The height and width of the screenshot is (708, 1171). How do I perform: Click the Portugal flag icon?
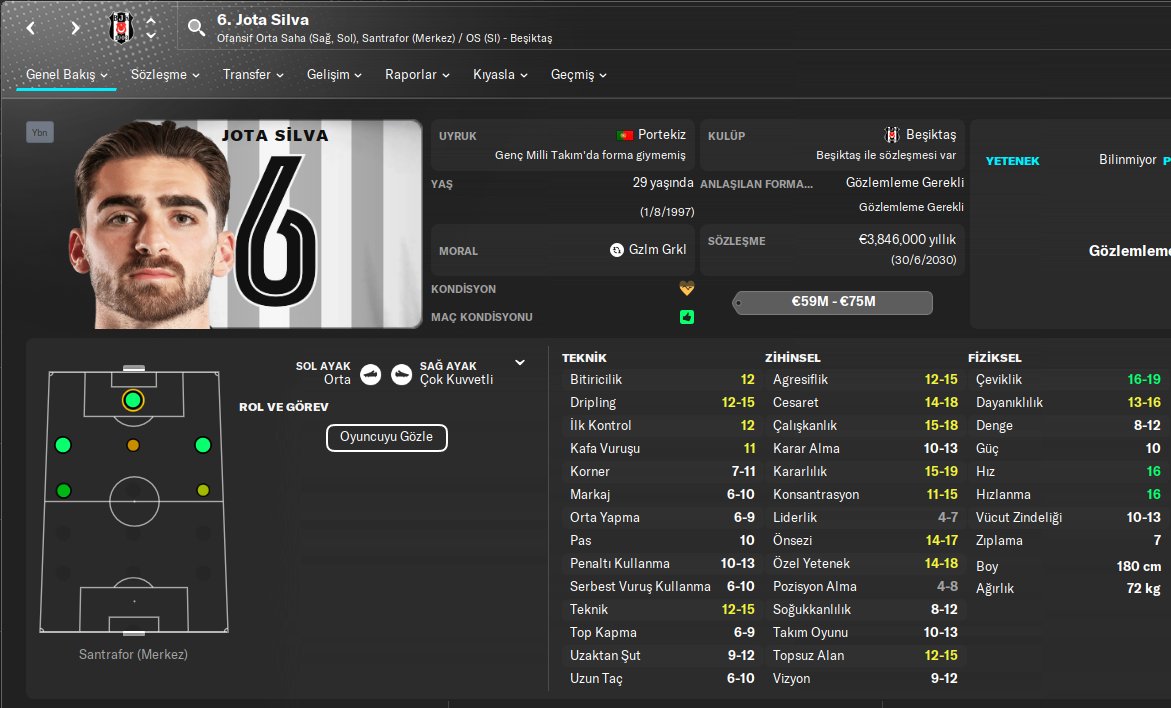tap(624, 135)
